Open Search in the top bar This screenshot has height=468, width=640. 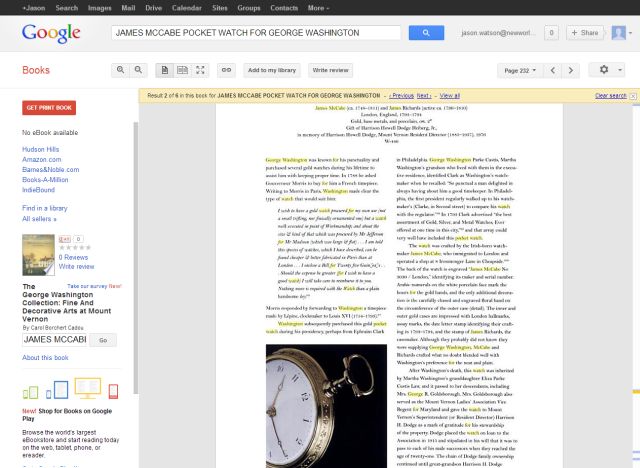click(x=67, y=8)
